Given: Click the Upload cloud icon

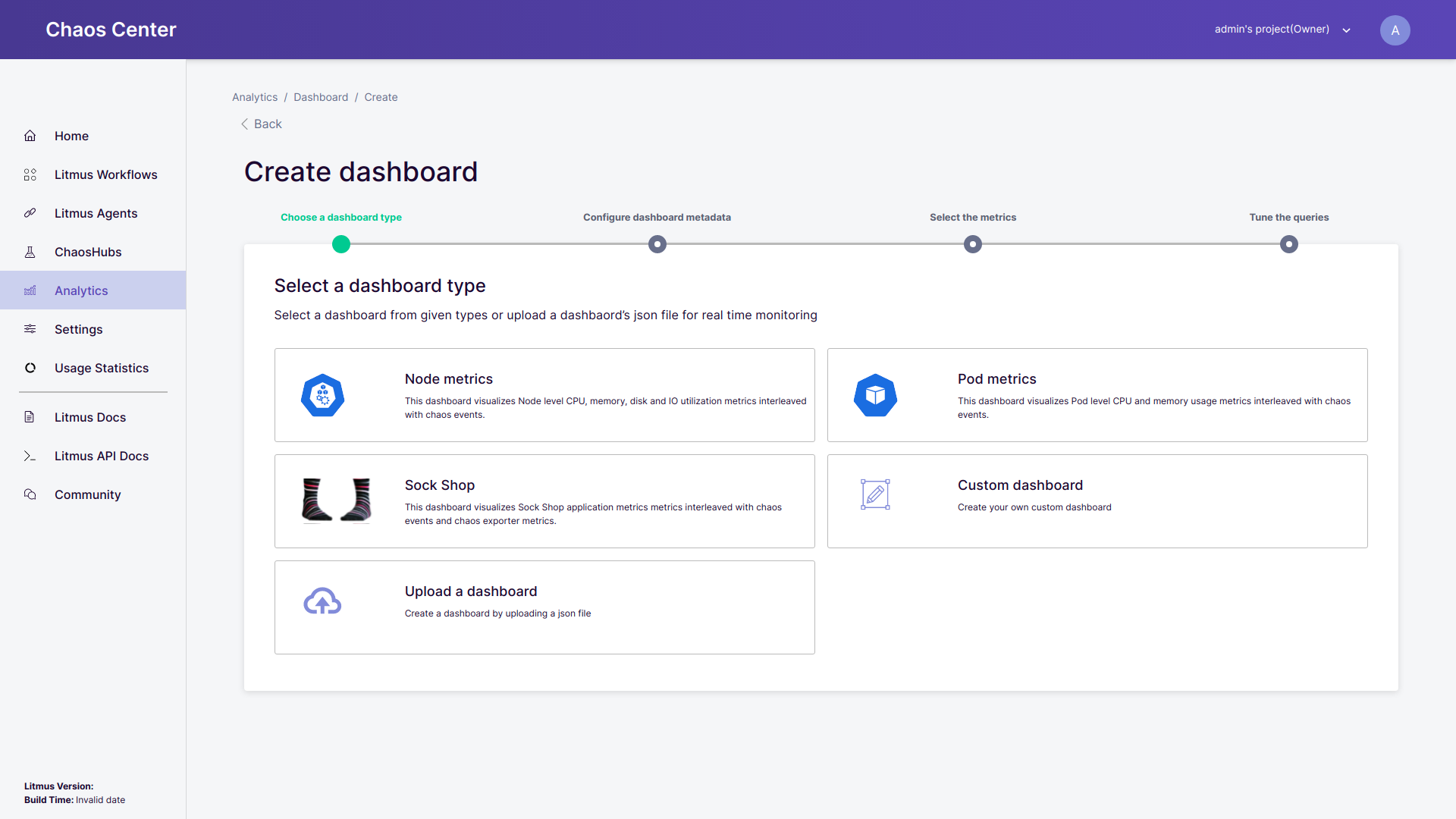Looking at the screenshot, I should [322, 601].
